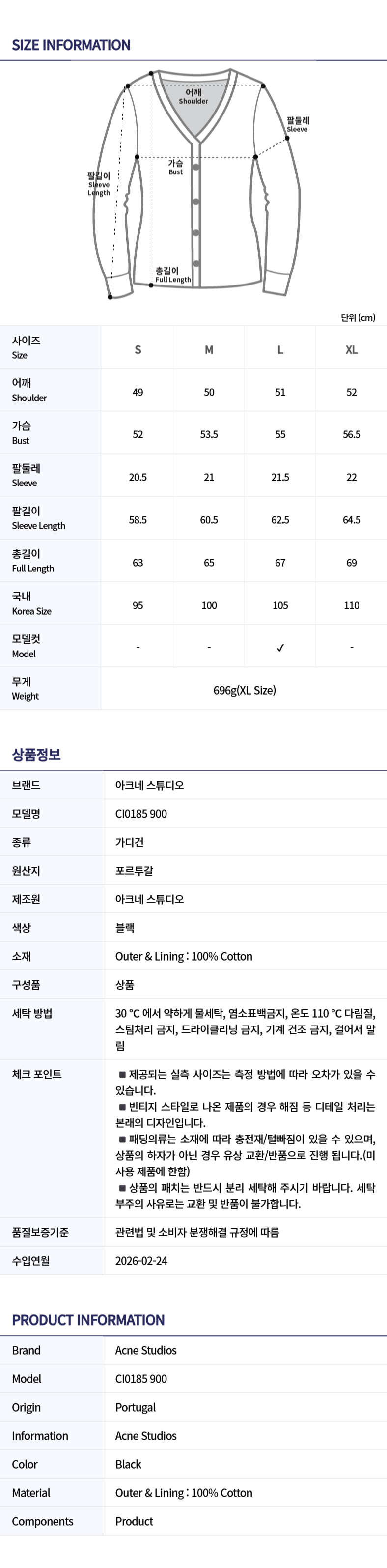The height and width of the screenshot is (1568, 387).
Task: Click the 세탁 방법 washing instructions text
Action: (x=245, y=1029)
